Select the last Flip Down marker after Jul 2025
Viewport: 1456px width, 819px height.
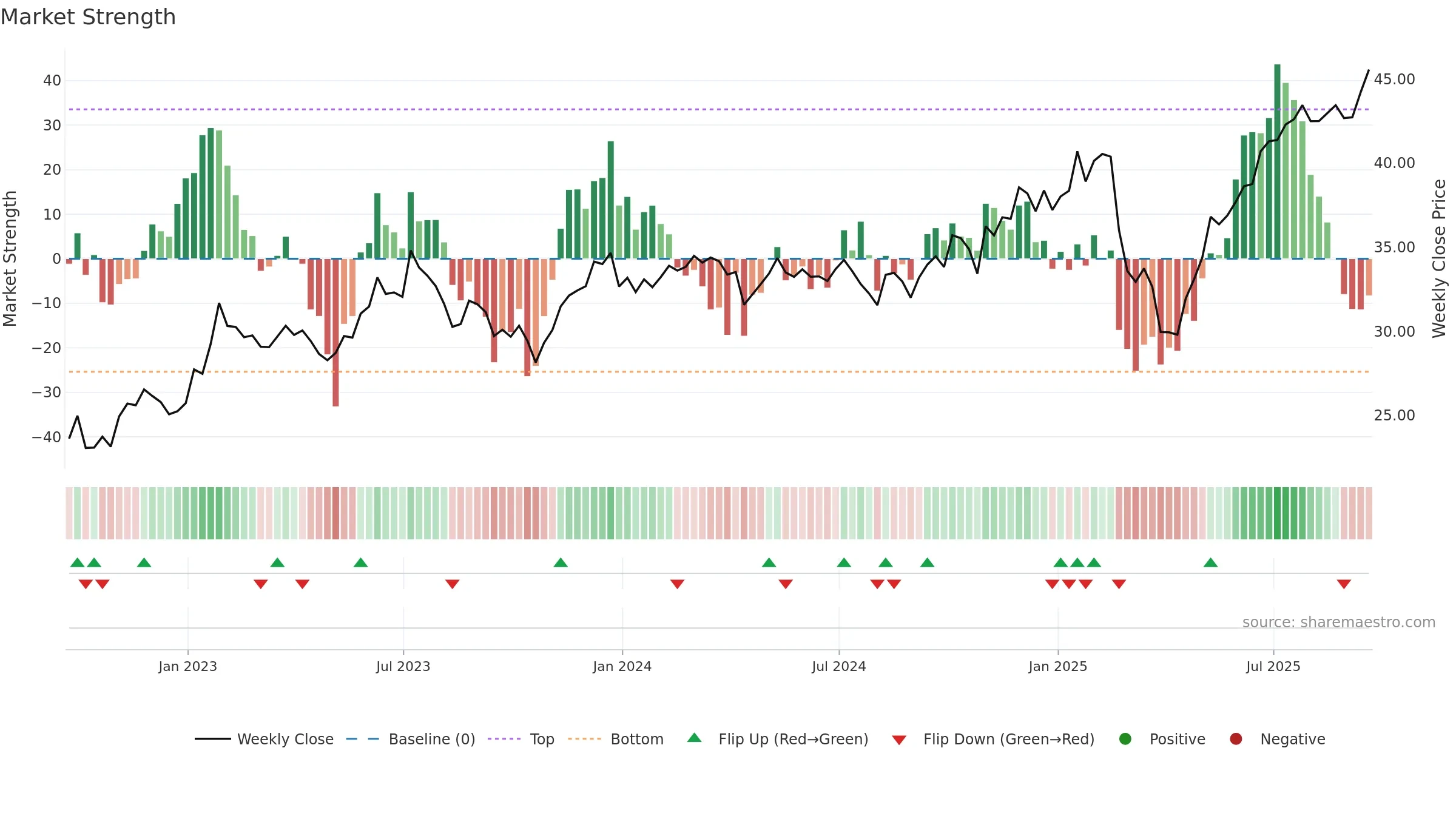(x=1344, y=584)
